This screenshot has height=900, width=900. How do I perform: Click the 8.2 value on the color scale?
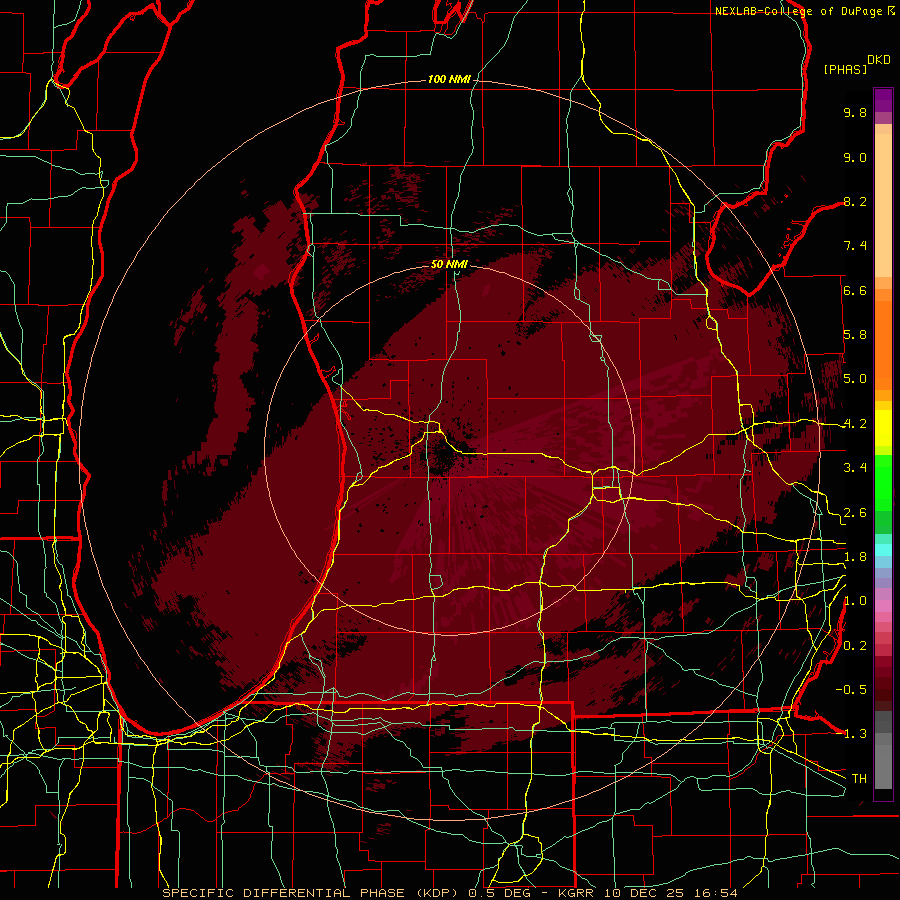855,201
